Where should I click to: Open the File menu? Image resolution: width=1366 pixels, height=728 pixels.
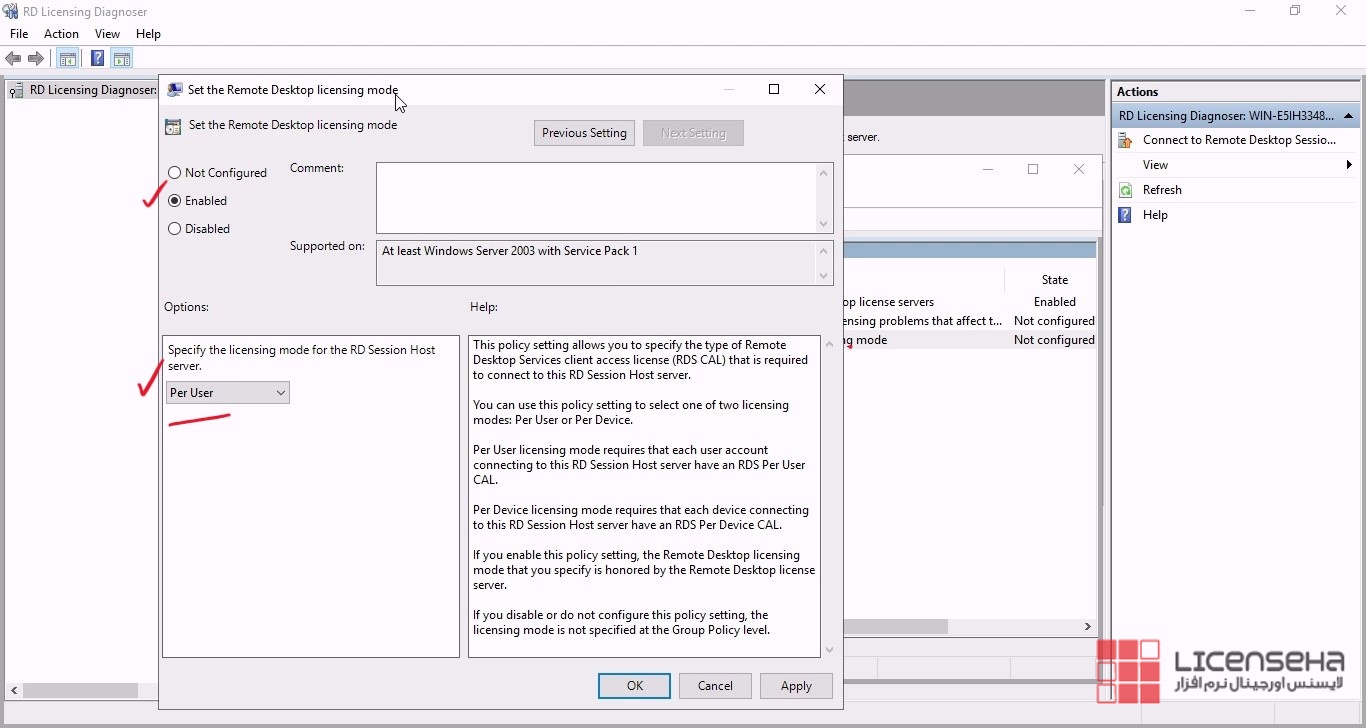coord(19,34)
